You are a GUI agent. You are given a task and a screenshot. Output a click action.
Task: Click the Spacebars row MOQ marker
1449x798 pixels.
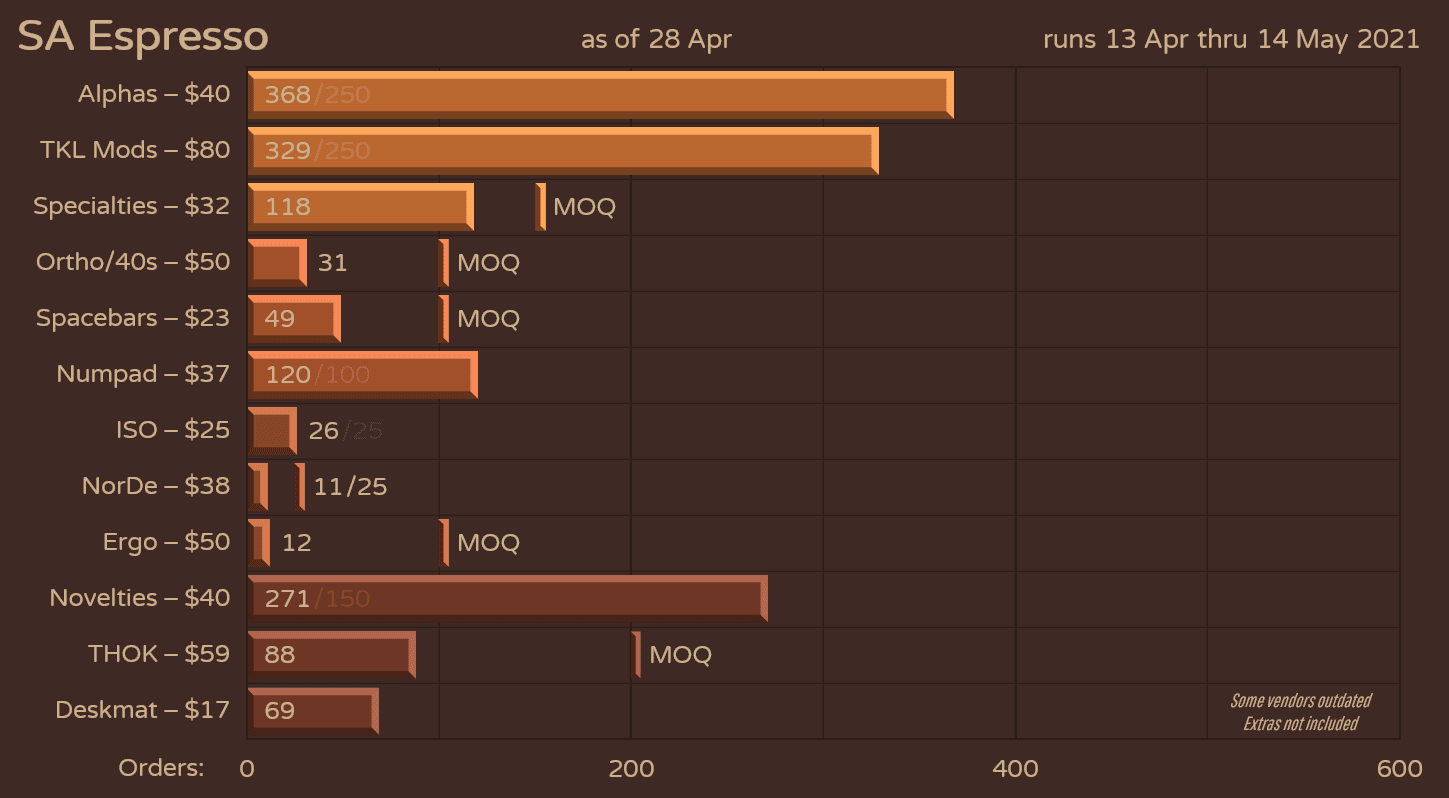(444, 319)
